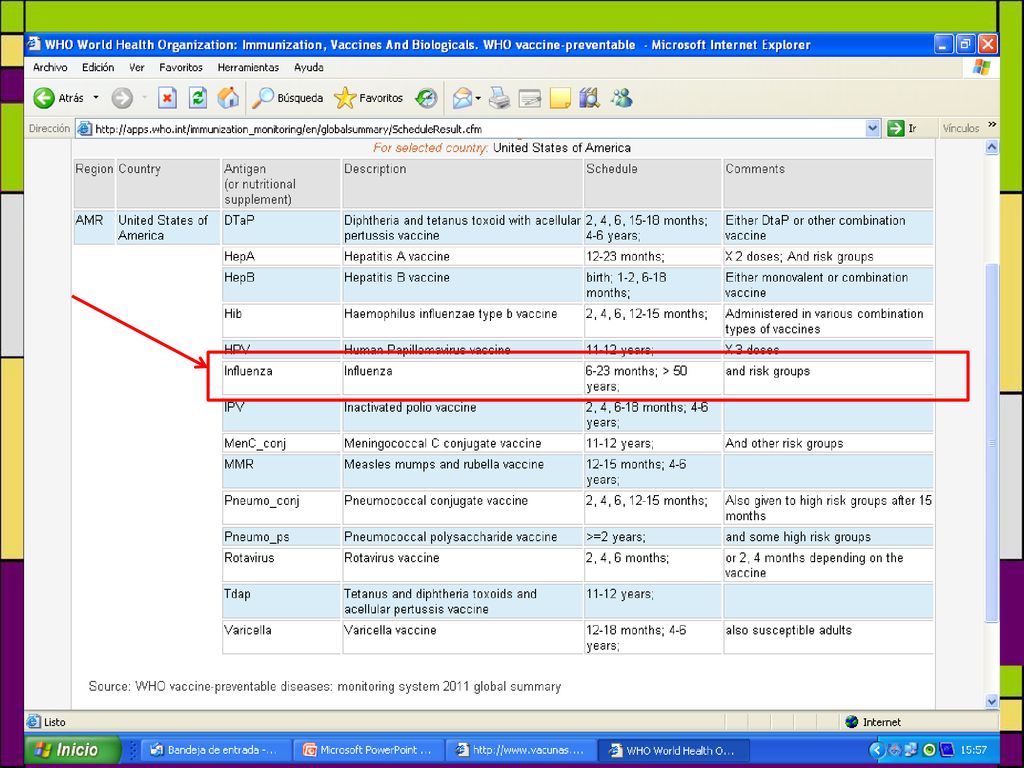Click the Forward navigation arrow
Image resolution: width=1024 pixels, height=768 pixels.
122,98
